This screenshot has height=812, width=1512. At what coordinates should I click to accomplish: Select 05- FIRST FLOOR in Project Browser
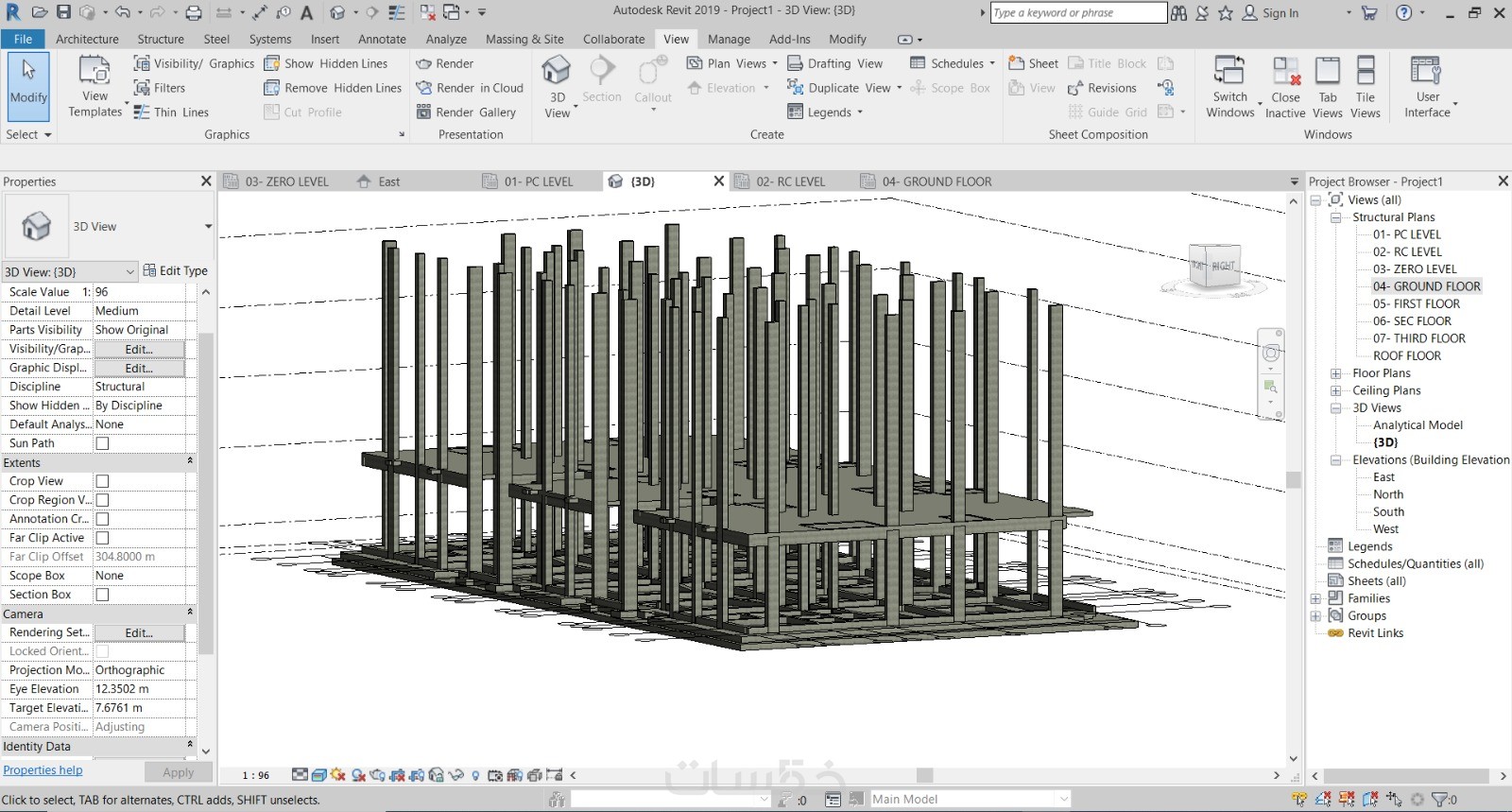1416,303
